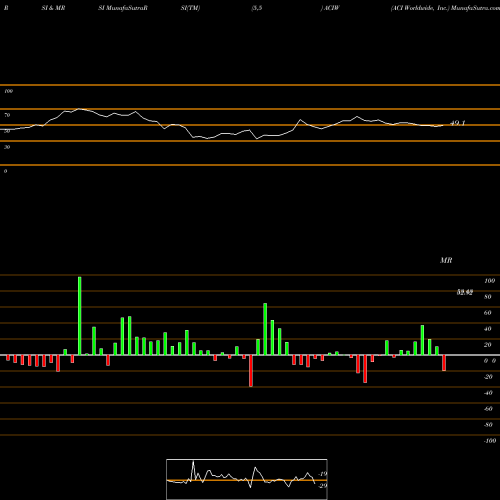Screen dimensions: 500x500
Task: Click the RSI axis label 30
Action: [x=7, y=147]
